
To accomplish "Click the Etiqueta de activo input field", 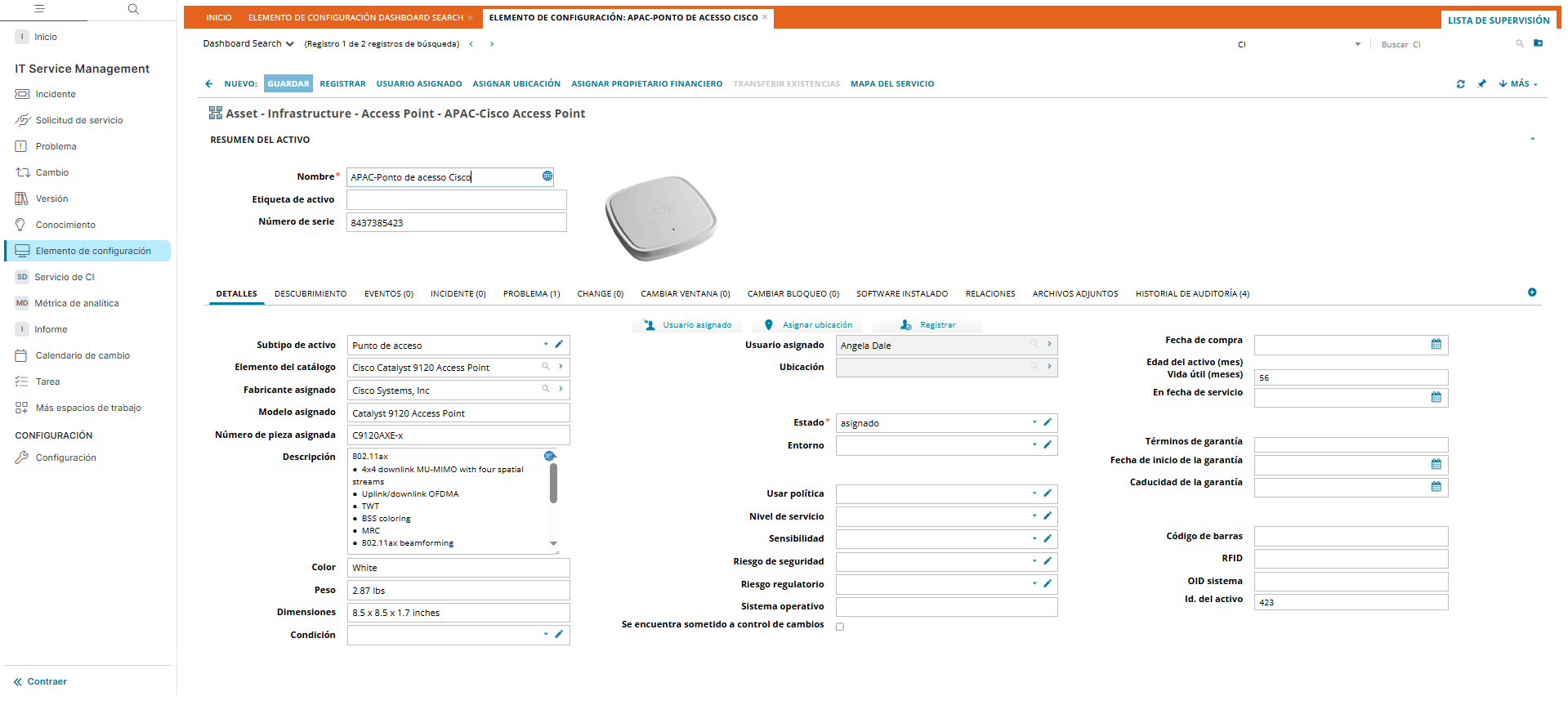I will (x=456, y=200).
